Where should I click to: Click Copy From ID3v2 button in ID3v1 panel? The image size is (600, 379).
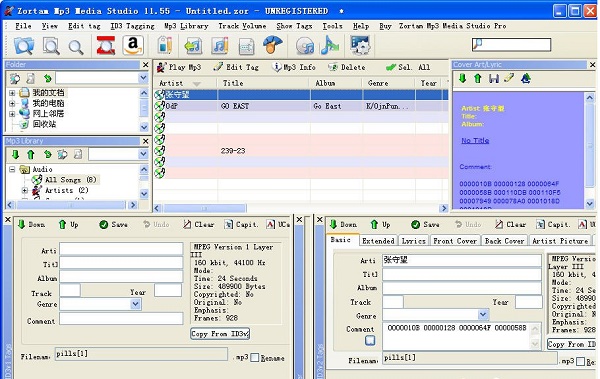[x=220, y=334]
